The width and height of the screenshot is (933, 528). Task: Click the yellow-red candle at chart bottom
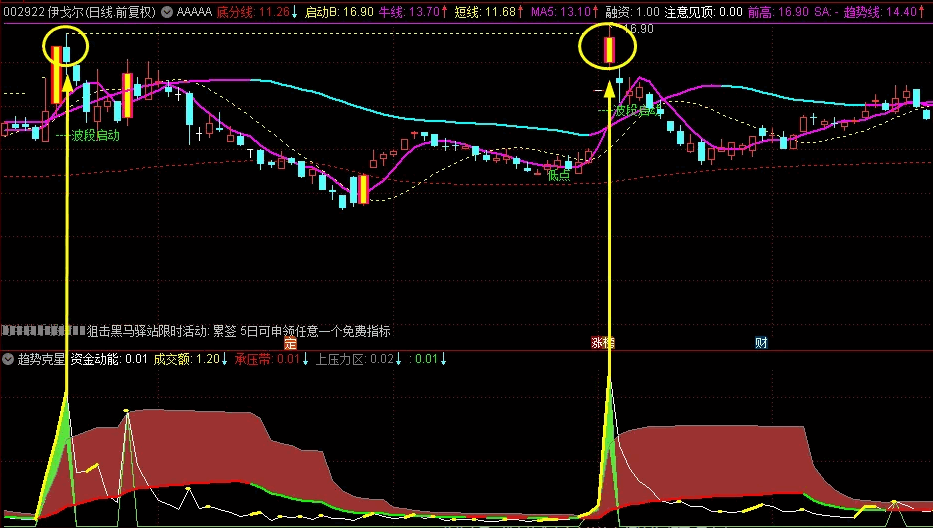(x=360, y=188)
